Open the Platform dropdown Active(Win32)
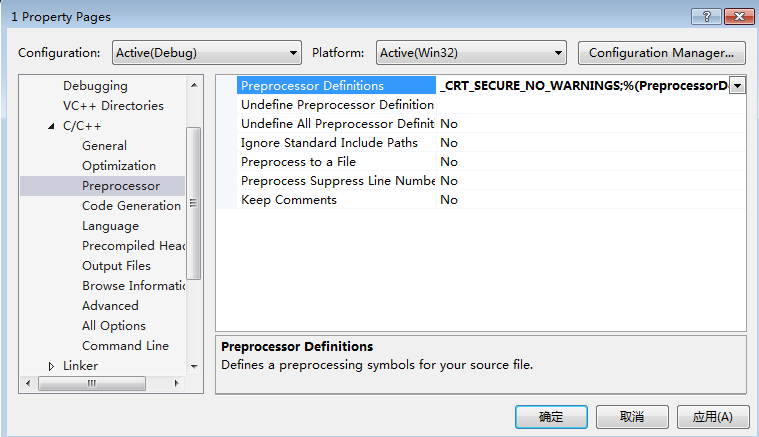 click(x=471, y=53)
